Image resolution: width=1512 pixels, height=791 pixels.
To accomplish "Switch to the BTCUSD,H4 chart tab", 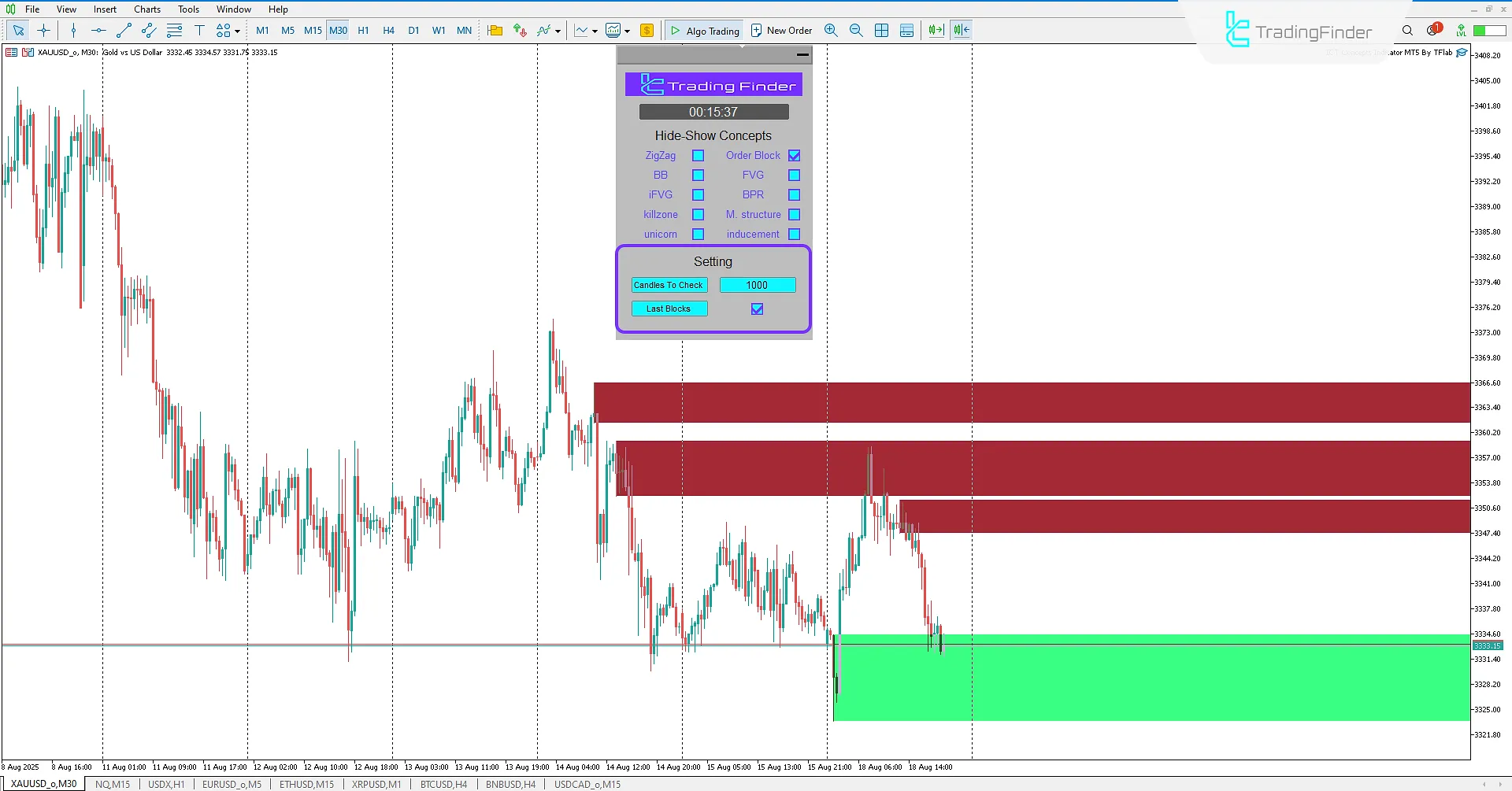I will pyautogui.click(x=443, y=784).
